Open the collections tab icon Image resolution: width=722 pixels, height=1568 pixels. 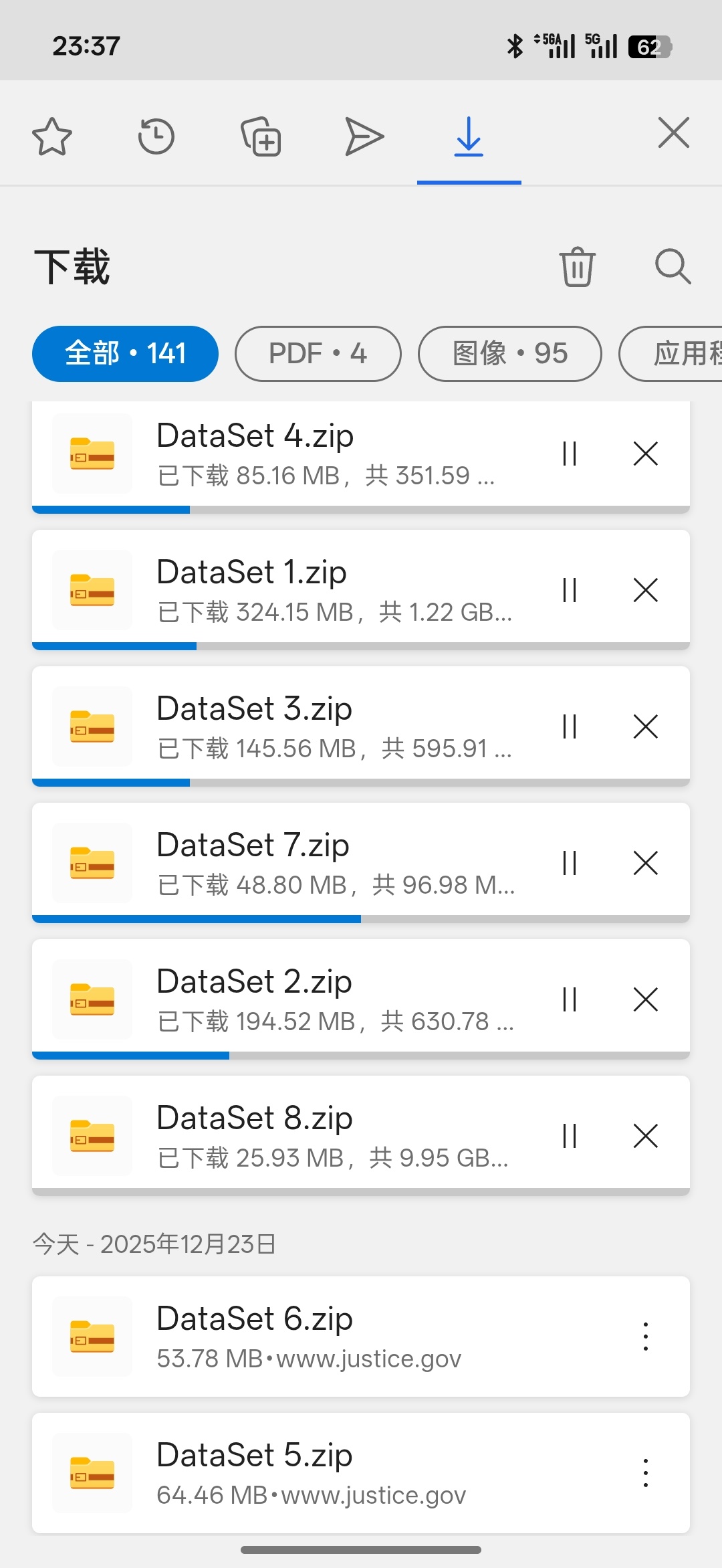(261, 136)
